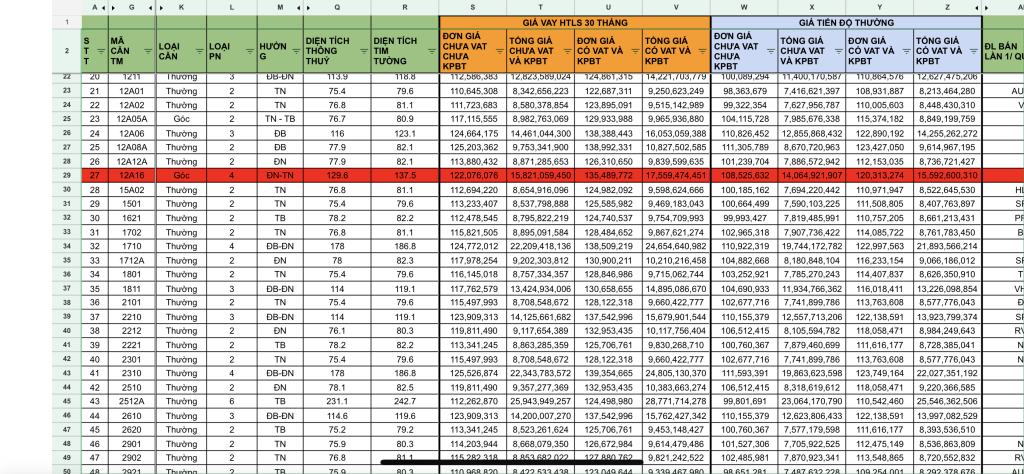This screenshot has width=1024, height=474.
Task: Select apartment code 15A02
Action: tap(132, 190)
